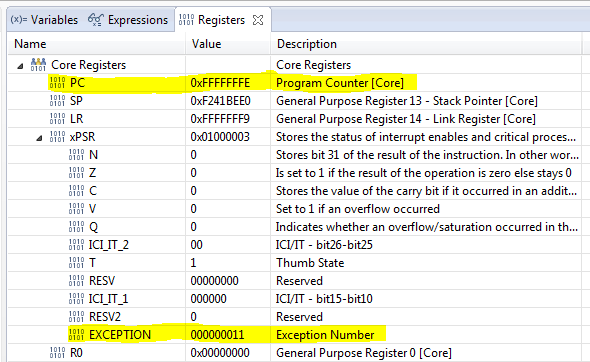Collapse the xPSR register node

coord(39,138)
